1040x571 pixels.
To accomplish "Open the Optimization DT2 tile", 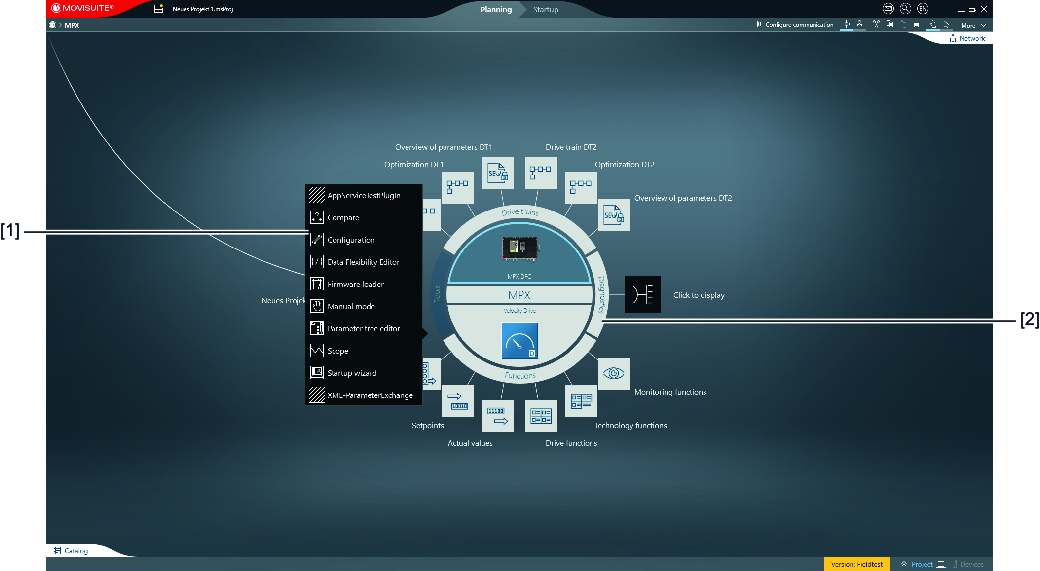I will (581, 188).
